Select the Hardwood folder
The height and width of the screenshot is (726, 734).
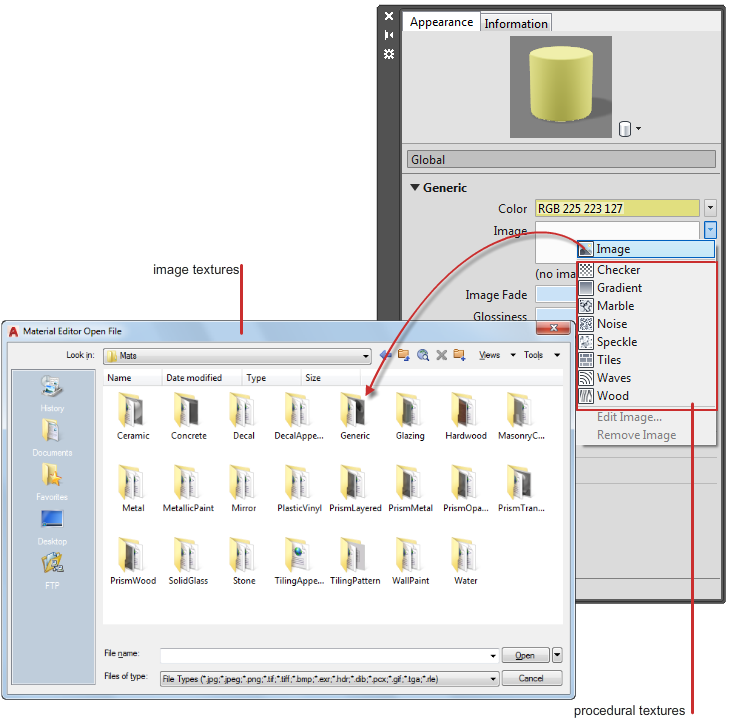click(x=466, y=415)
